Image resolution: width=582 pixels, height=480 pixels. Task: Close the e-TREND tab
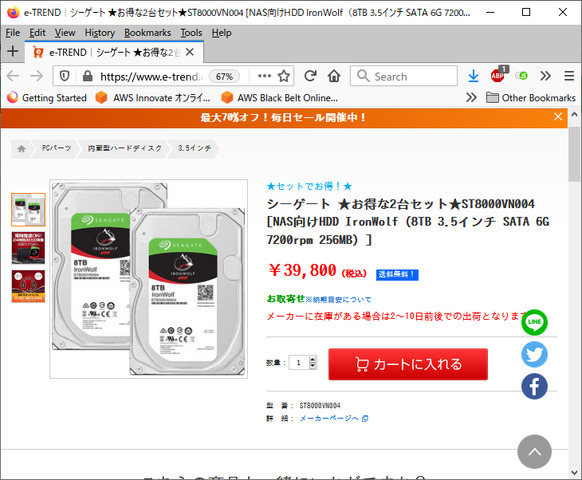pos(190,52)
